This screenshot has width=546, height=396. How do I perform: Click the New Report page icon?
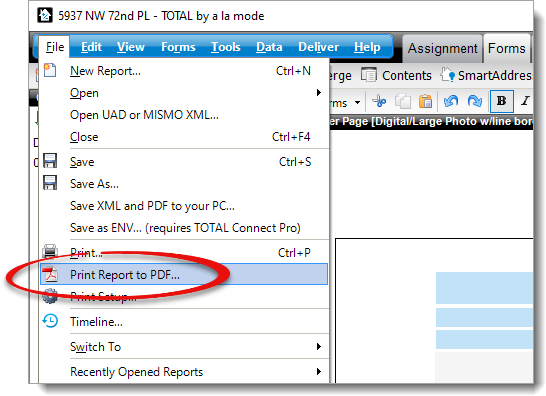coord(50,70)
